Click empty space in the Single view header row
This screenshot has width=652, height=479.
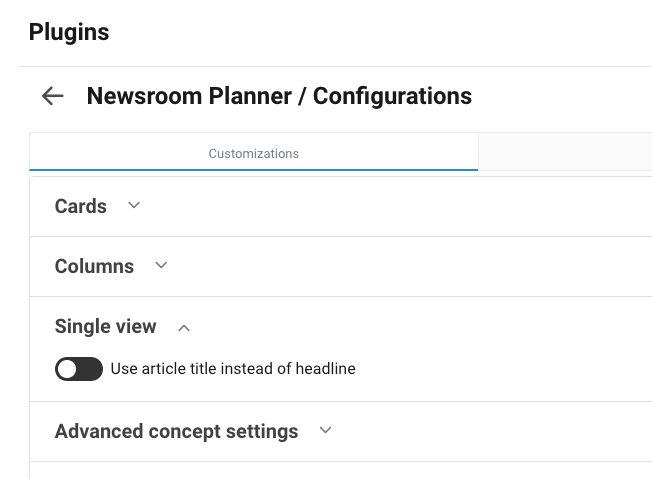[420, 326]
